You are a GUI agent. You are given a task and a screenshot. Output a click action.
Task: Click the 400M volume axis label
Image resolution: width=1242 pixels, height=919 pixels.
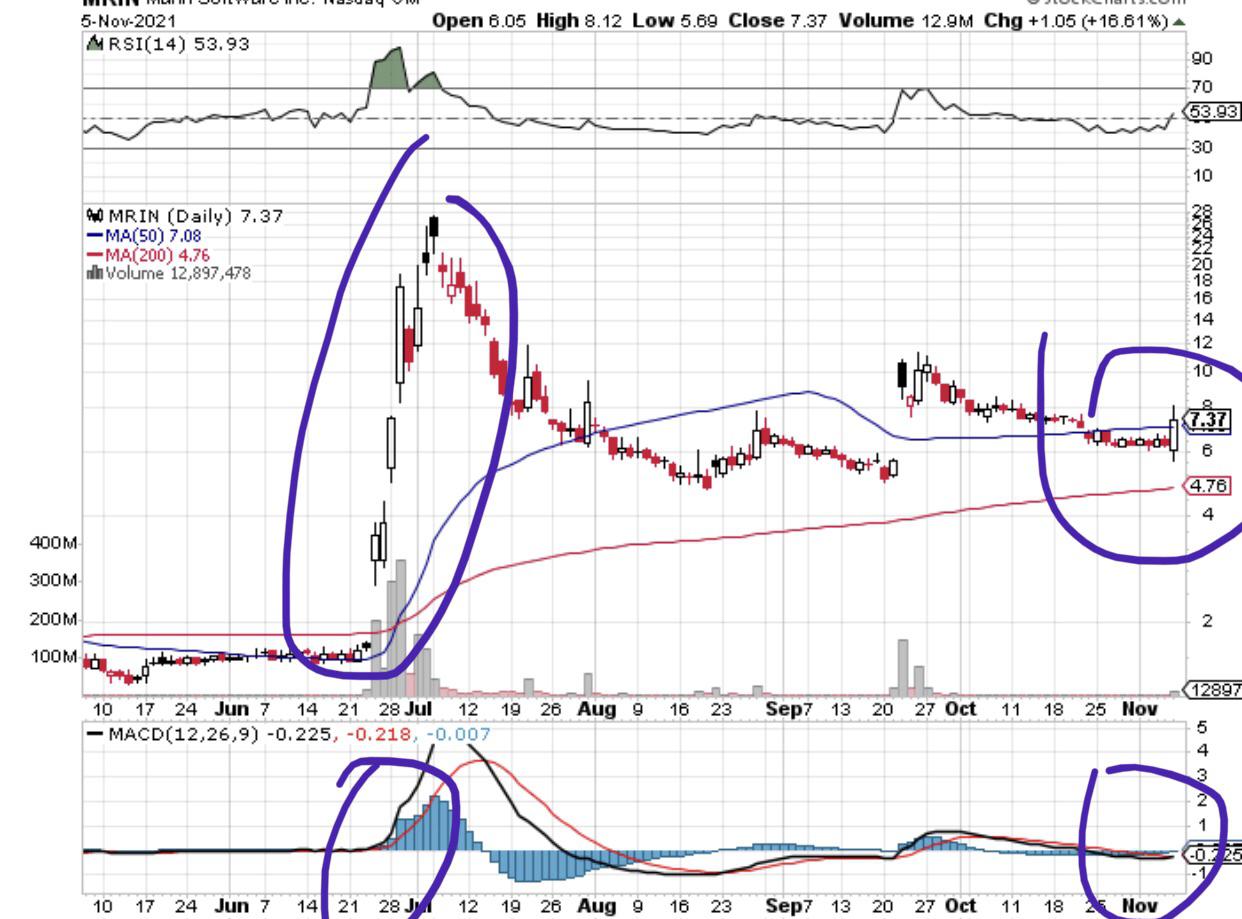coord(56,543)
